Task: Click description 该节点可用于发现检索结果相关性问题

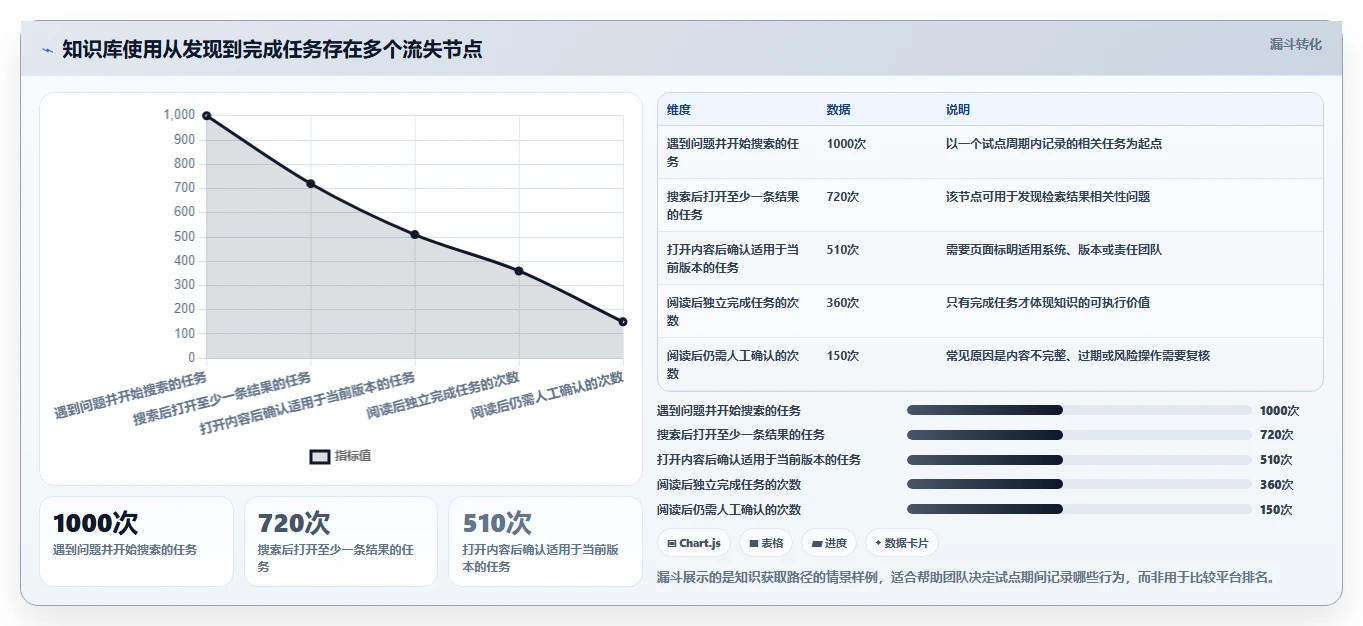Action: tap(1048, 197)
